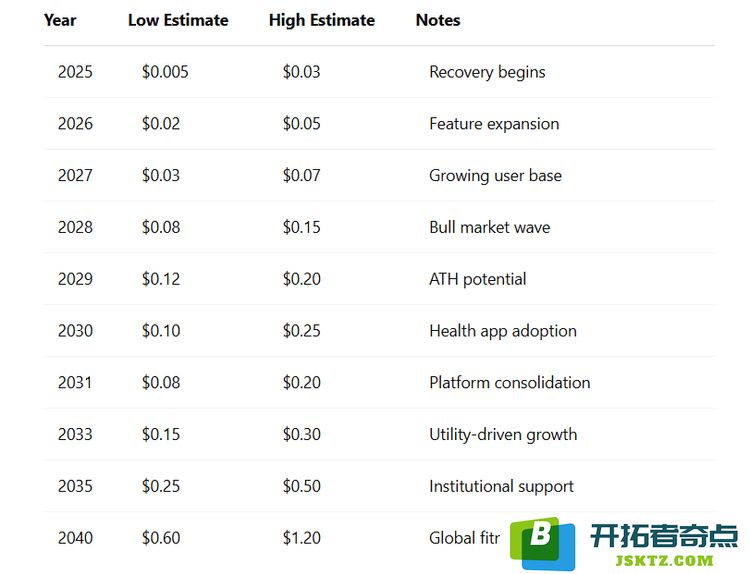
Task: Click the Utility-driven growth note
Action: (503, 434)
